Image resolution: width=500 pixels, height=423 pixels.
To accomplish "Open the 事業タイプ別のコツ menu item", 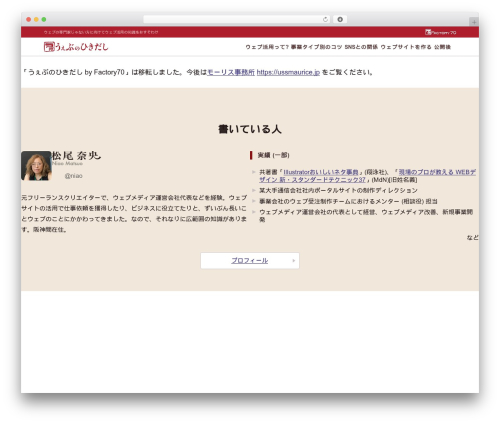I will point(316,47).
